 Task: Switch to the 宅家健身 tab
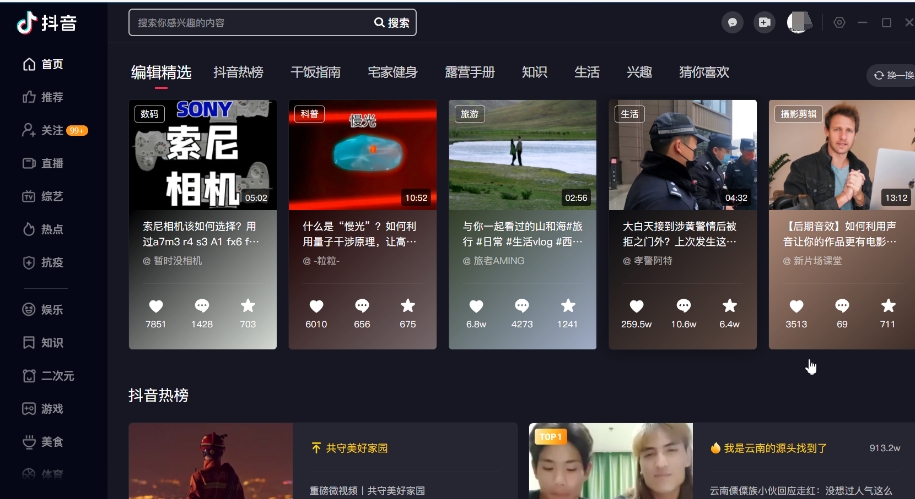pos(393,72)
